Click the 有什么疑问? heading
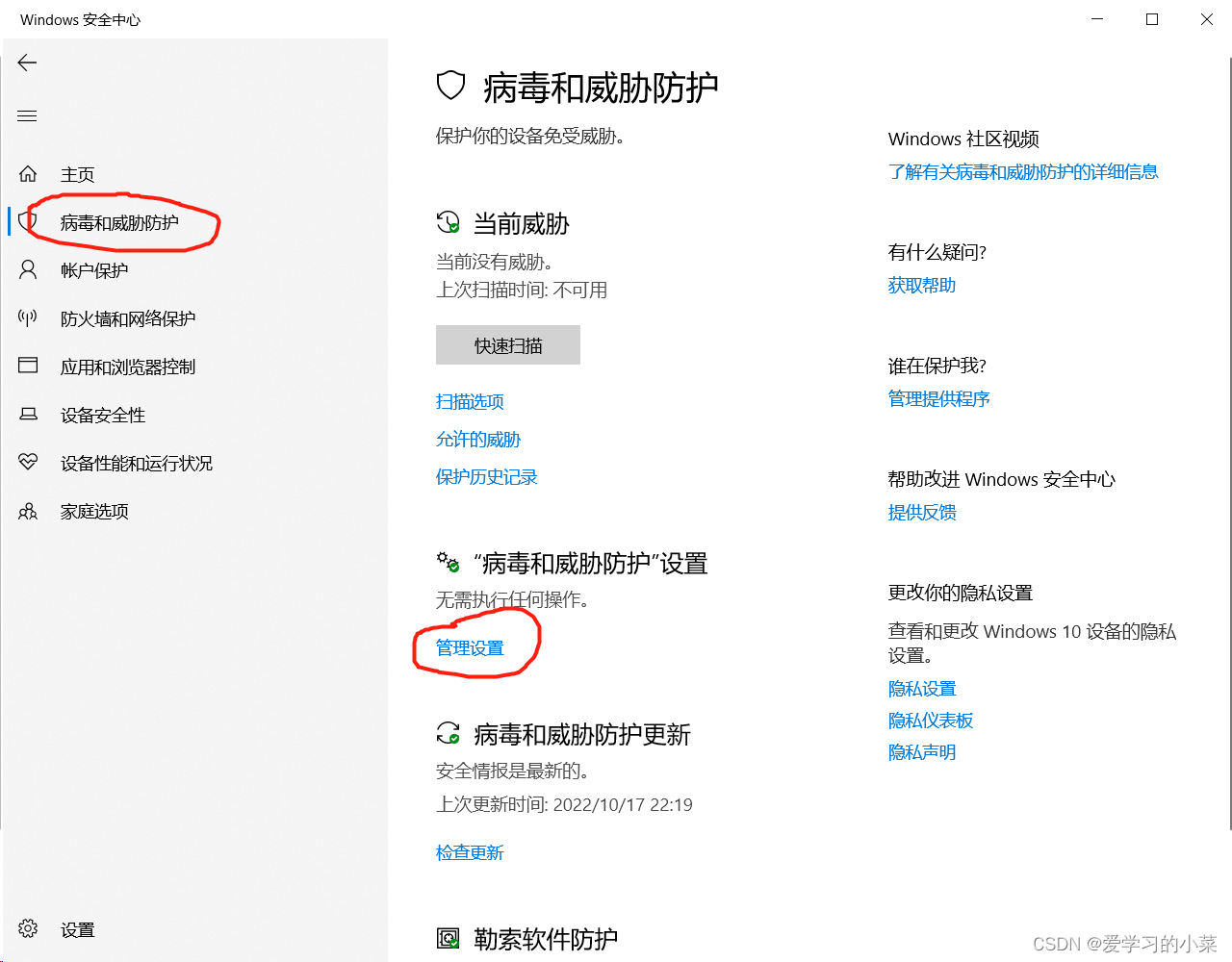The height and width of the screenshot is (962, 1232). tap(937, 252)
